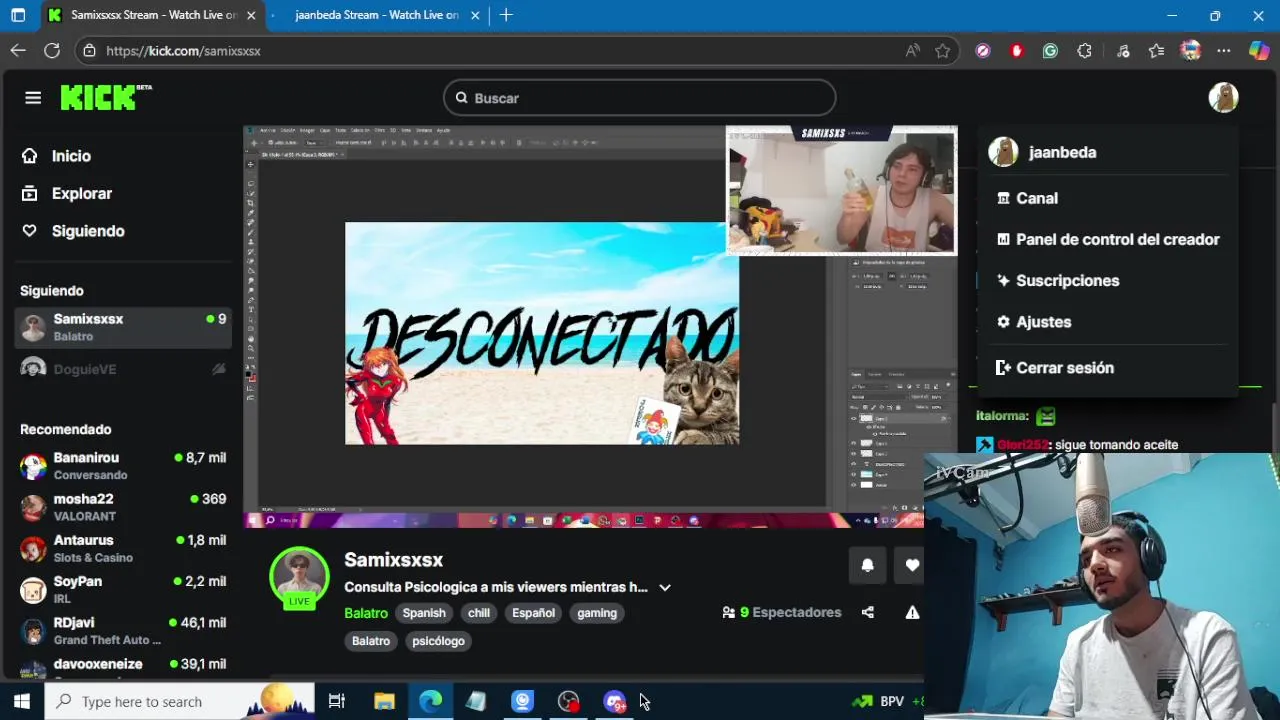The height and width of the screenshot is (720, 1280).
Task: Click the notification bell button
Action: pyautogui.click(x=867, y=565)
